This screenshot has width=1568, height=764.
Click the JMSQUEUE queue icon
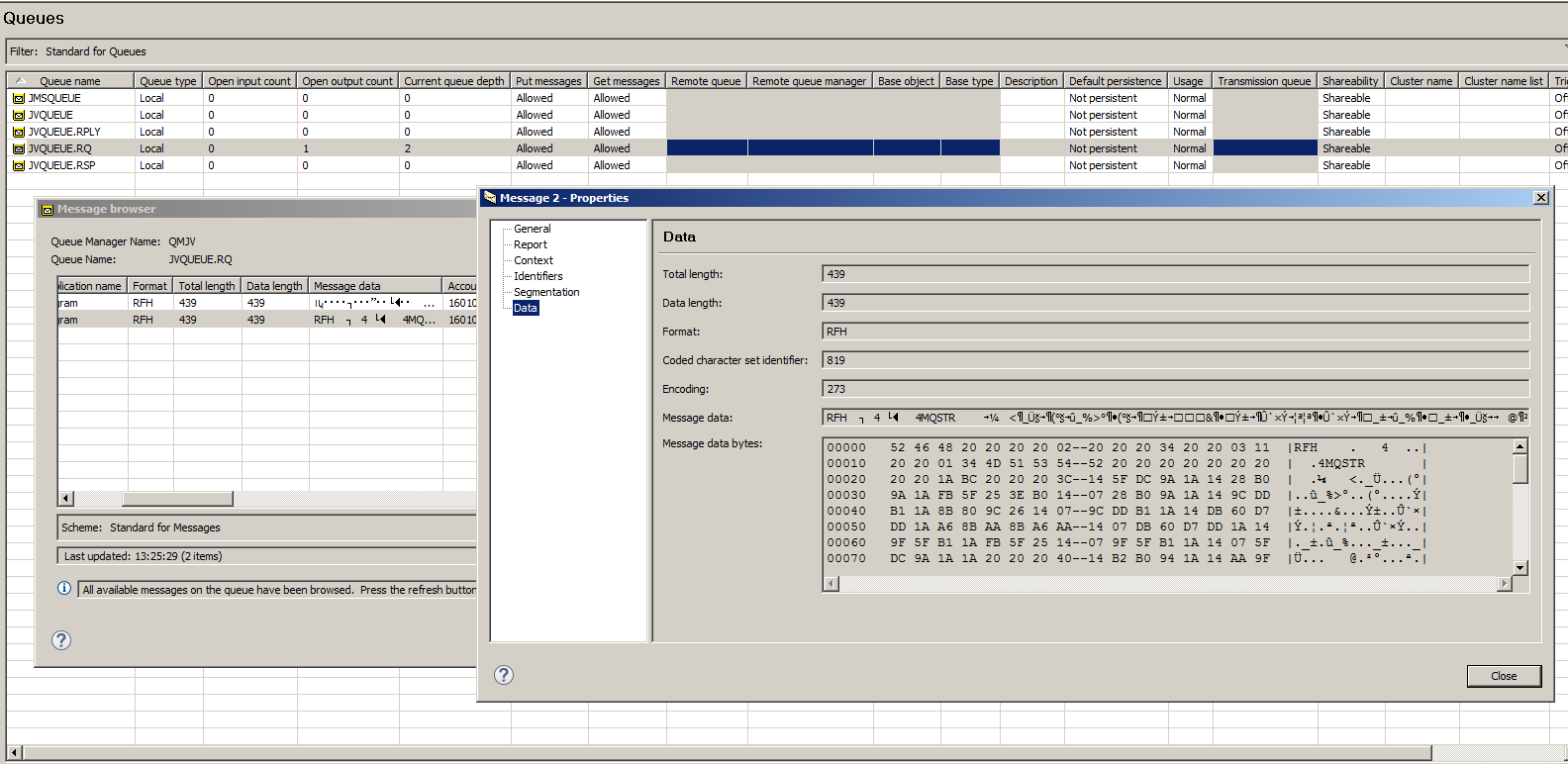pos(18,99)
